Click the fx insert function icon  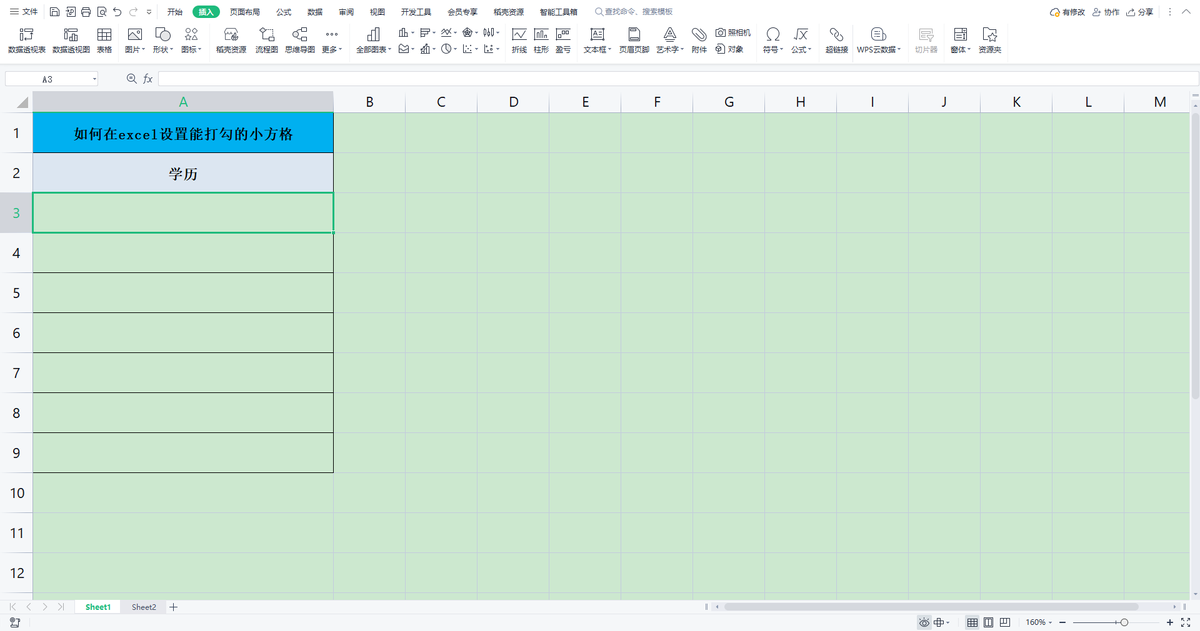pos(148,78)
